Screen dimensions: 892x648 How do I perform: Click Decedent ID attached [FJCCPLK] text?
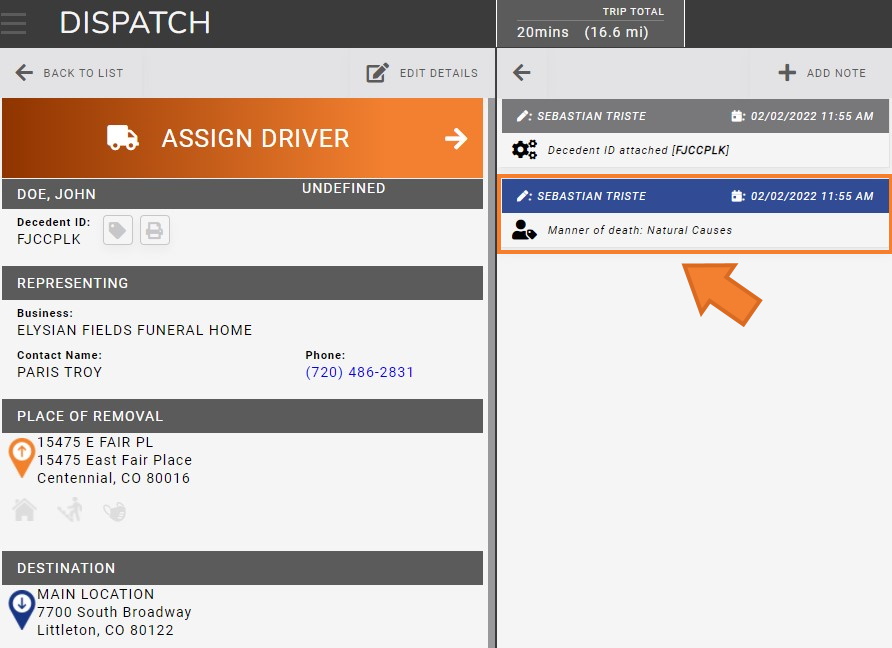click(638, 150)
